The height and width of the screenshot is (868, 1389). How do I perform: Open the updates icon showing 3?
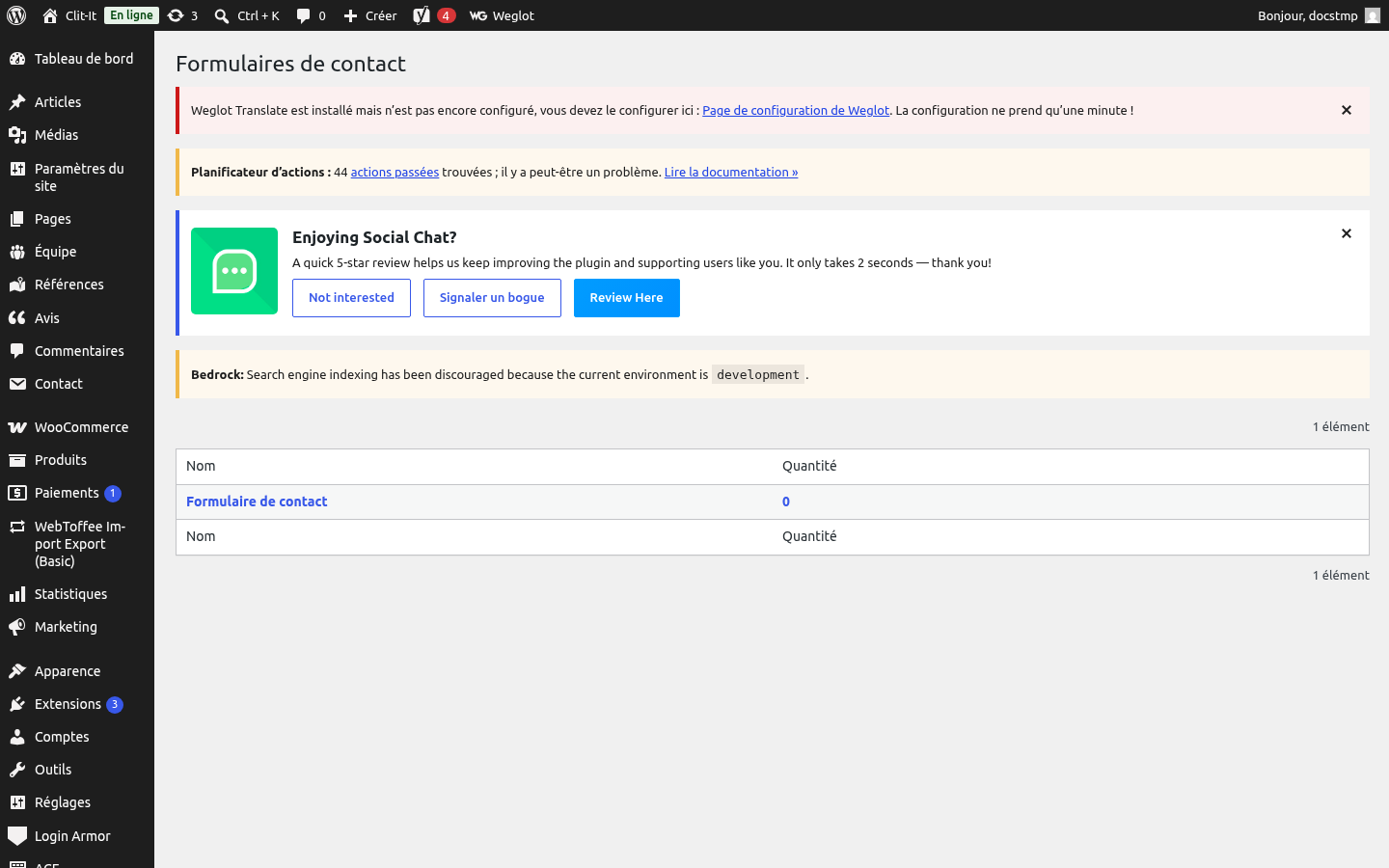[x=176, y=15]
